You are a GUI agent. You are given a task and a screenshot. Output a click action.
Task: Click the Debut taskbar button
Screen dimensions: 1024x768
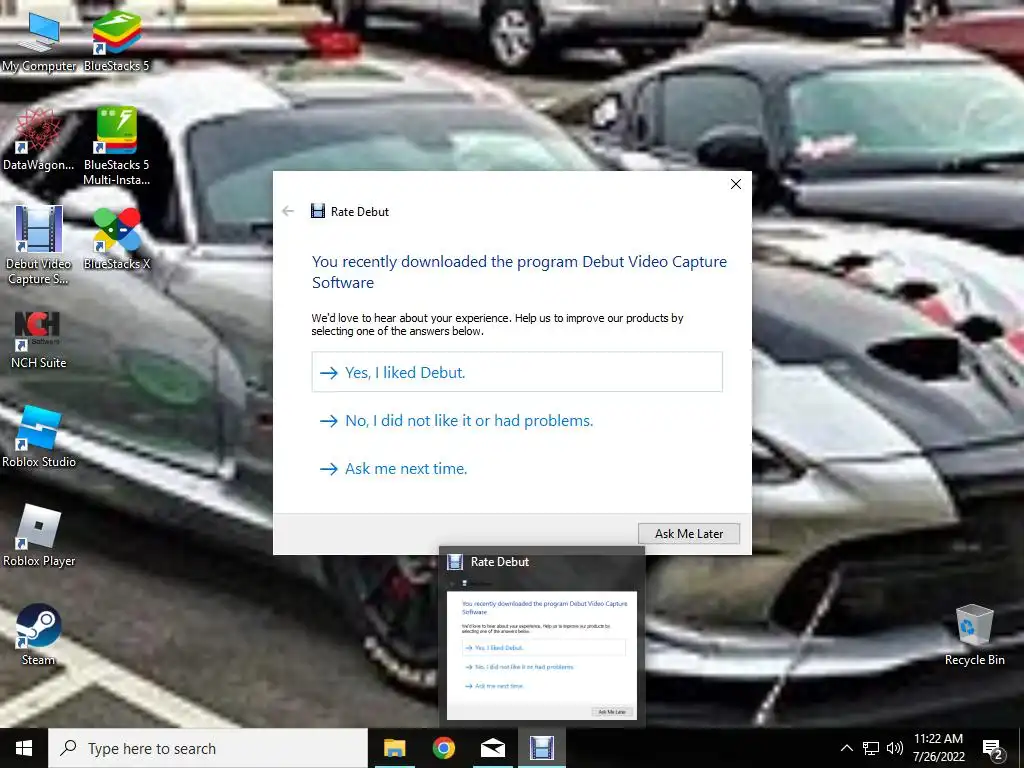(x=541, y=748)
